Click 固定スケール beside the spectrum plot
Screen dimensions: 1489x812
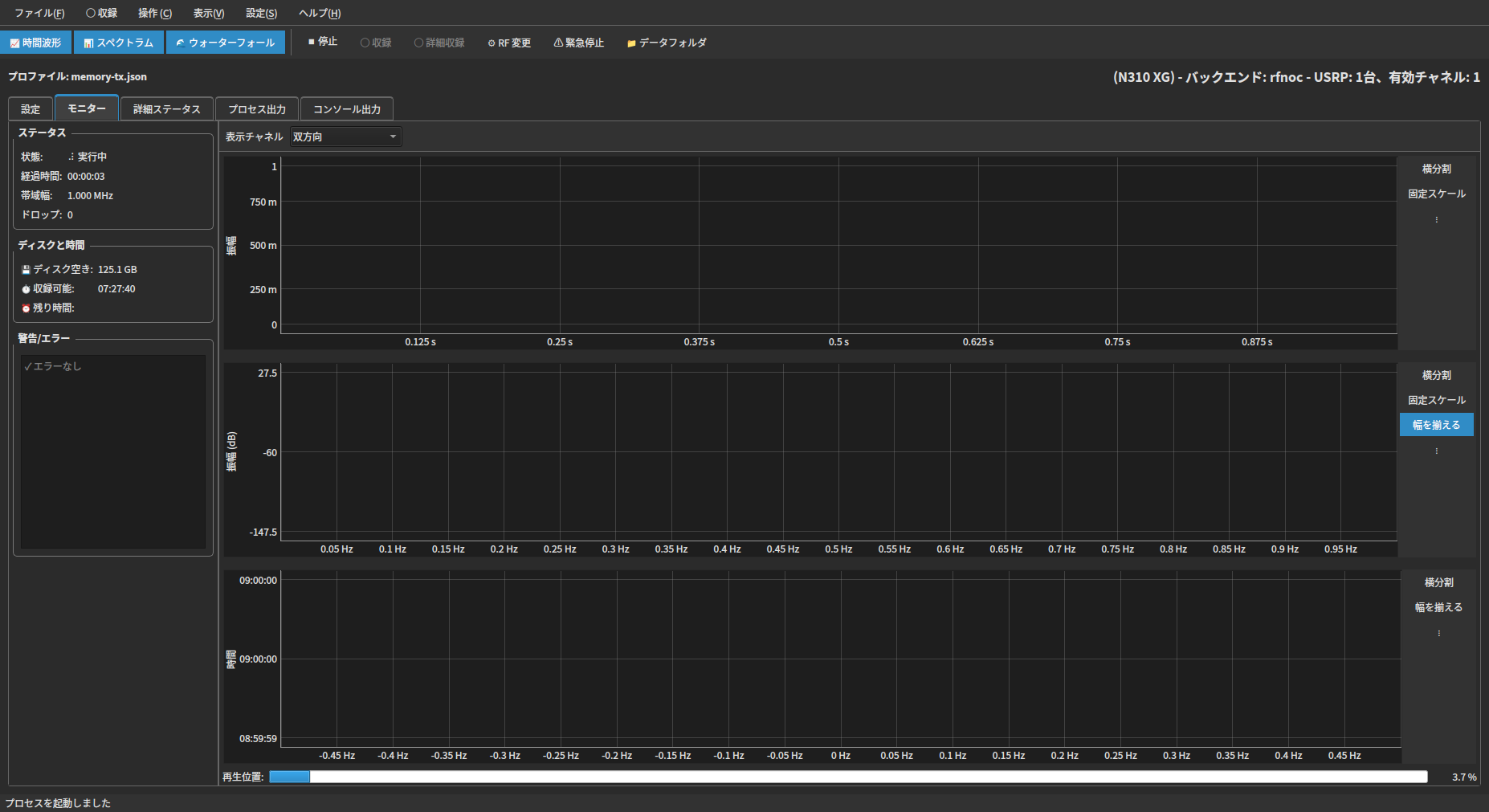1437,400
